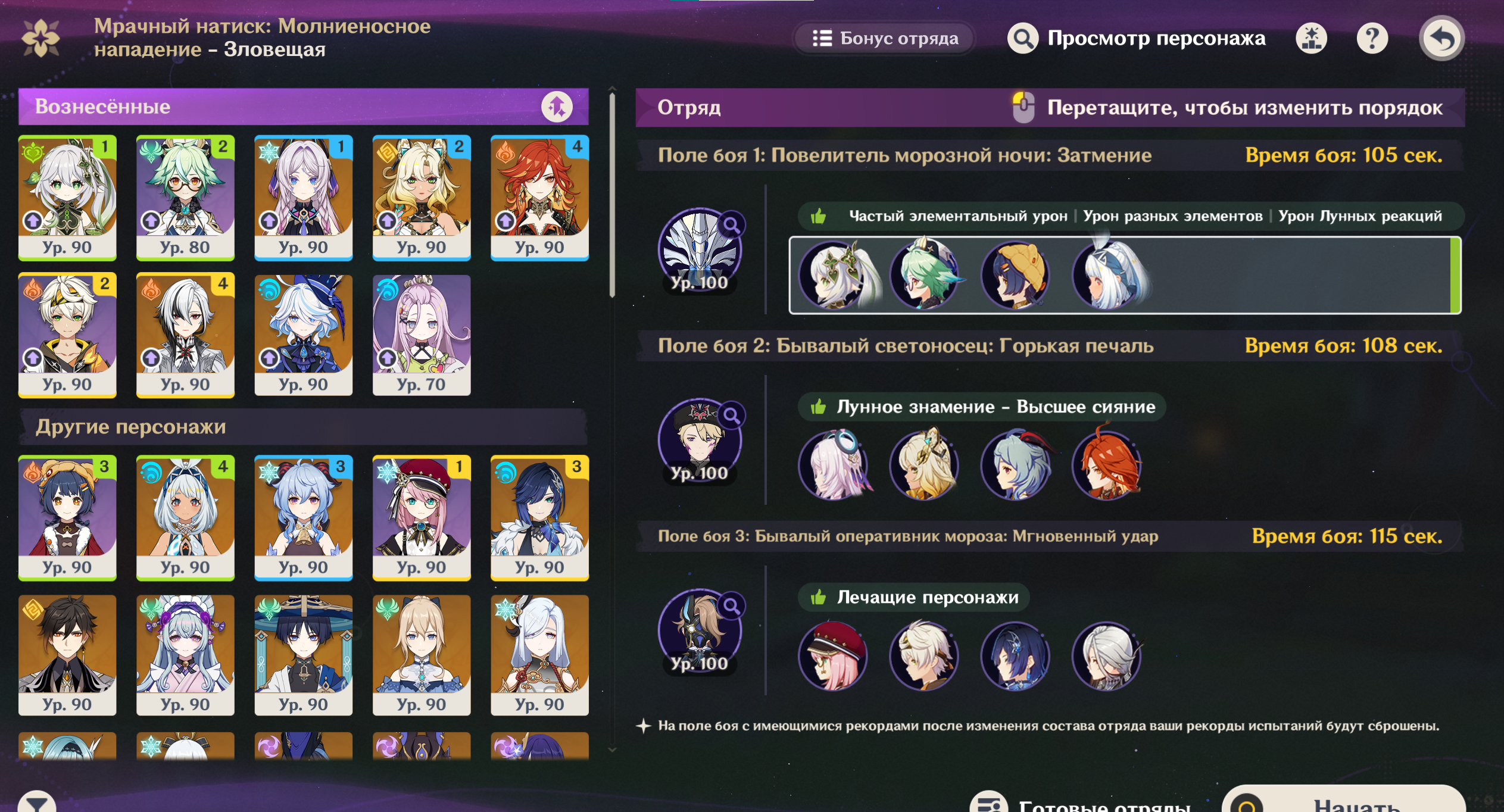Open the question mark help icon
The height and width of the screenshot is (812, 1504).
pyautogui.click(x=1372, y=39)
